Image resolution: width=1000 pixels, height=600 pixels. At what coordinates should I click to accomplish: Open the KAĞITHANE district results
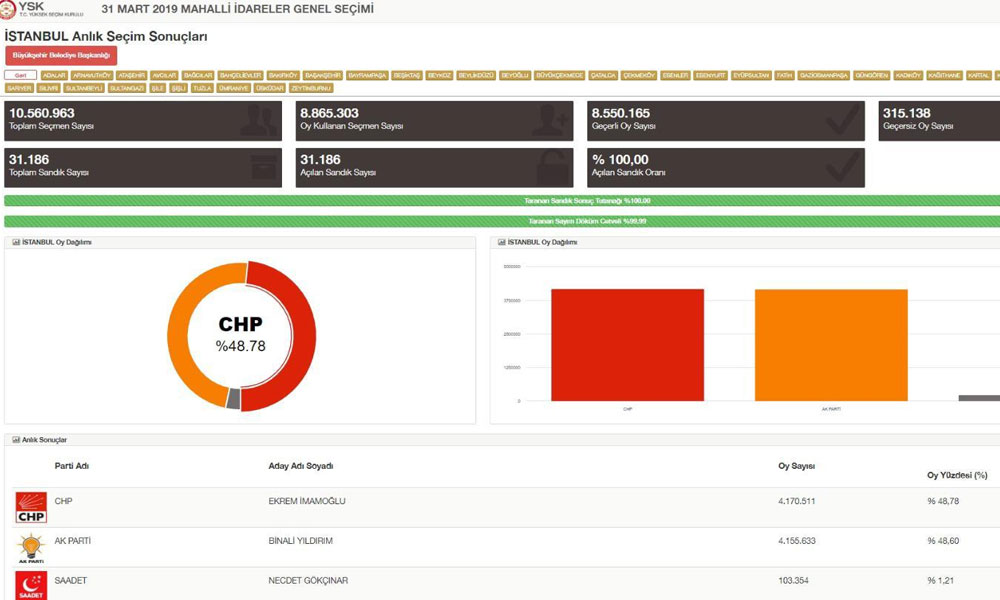click(x=945, y=75)
